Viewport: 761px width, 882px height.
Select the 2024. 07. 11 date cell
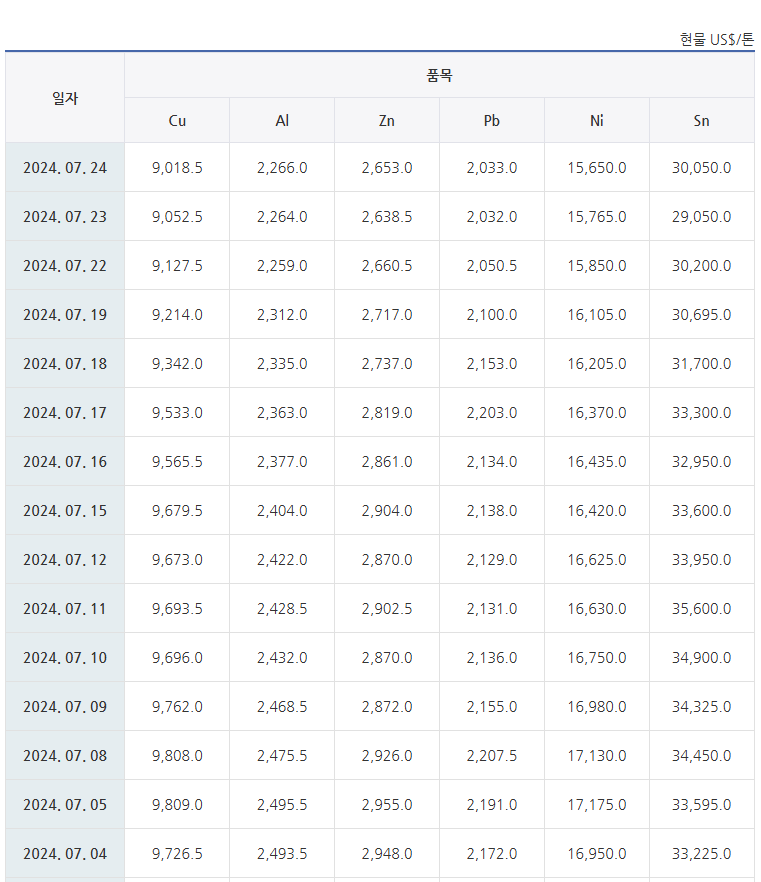[65, 609]
